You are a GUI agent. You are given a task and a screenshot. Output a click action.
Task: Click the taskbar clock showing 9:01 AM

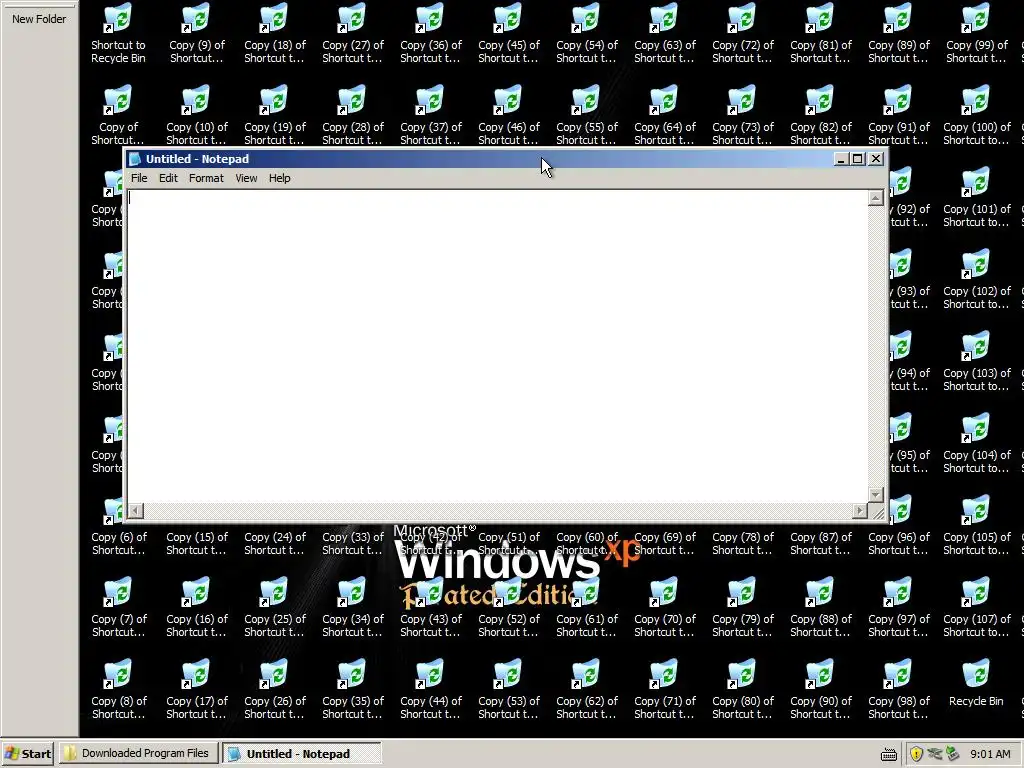click(x=990, y=754)
